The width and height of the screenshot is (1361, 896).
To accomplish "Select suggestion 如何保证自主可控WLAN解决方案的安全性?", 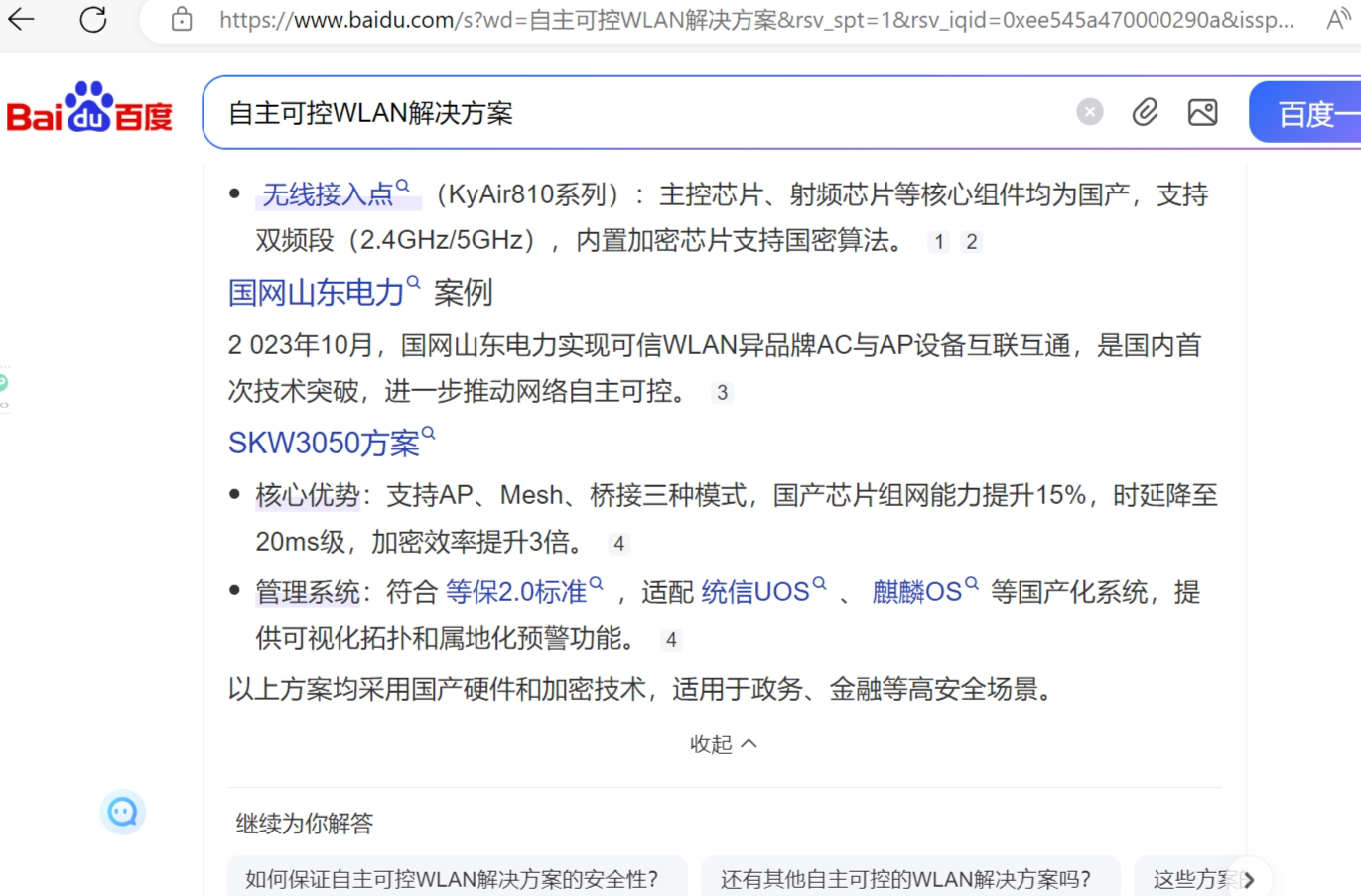I will [457, 878].
